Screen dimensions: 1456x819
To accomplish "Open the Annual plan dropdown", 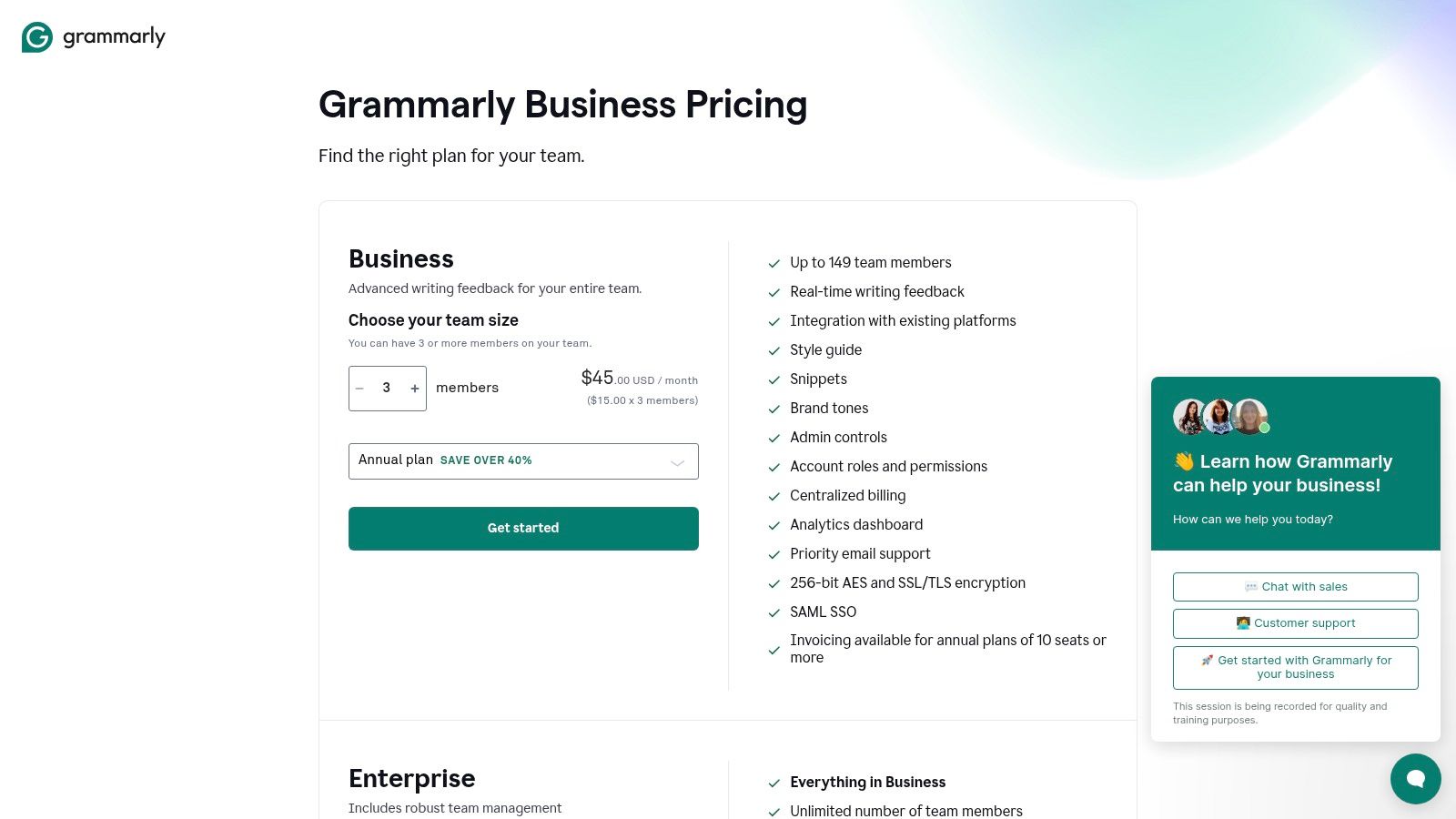I will [x=523, y=461].
